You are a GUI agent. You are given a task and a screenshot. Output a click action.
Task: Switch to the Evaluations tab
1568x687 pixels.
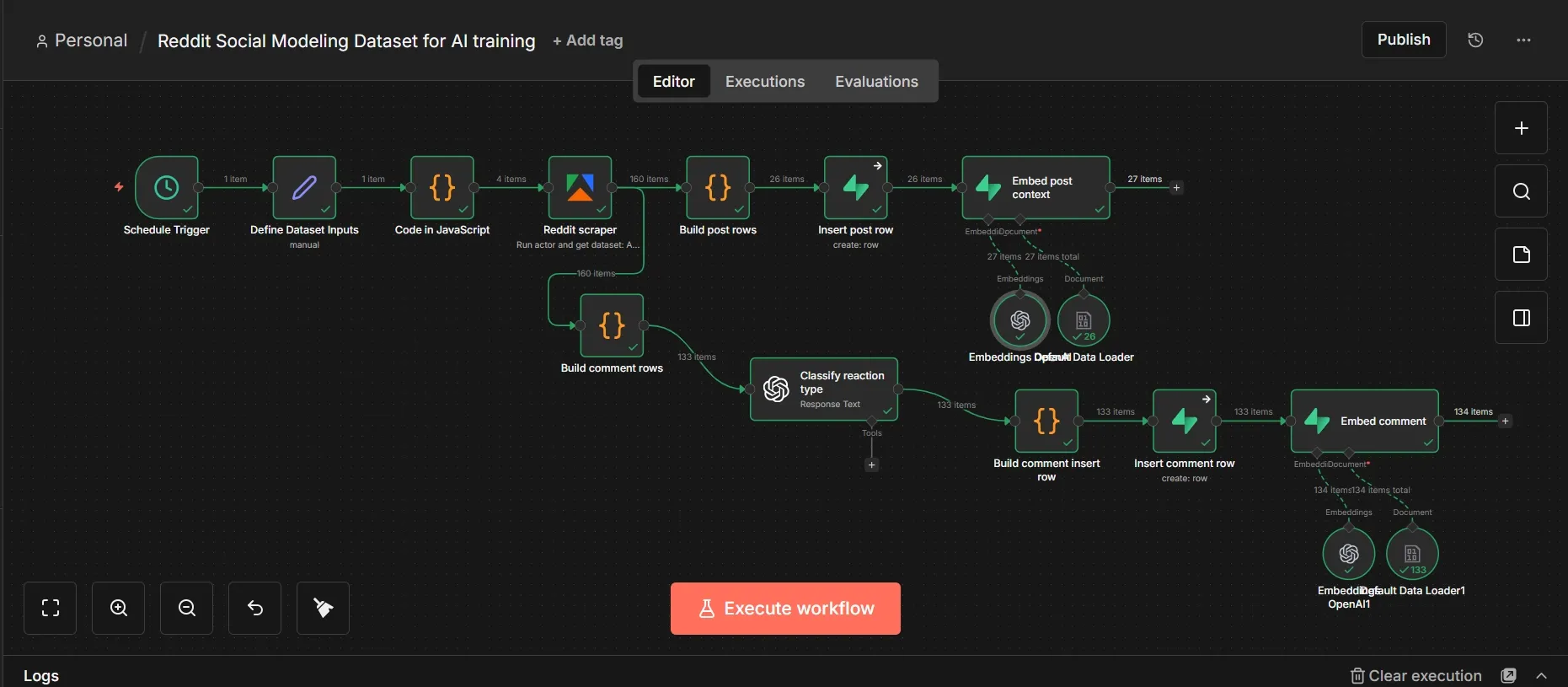pos(876,82)
